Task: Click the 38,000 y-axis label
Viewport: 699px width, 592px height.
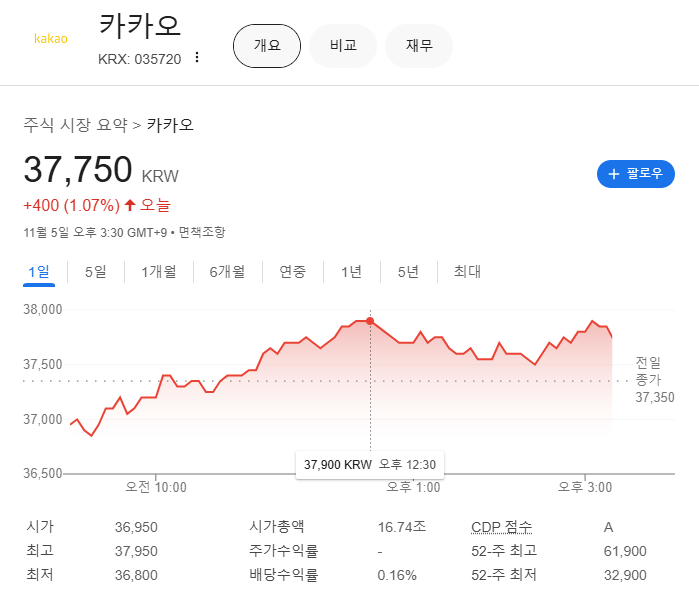Action: pyautogui.click(x=43, y=309)
